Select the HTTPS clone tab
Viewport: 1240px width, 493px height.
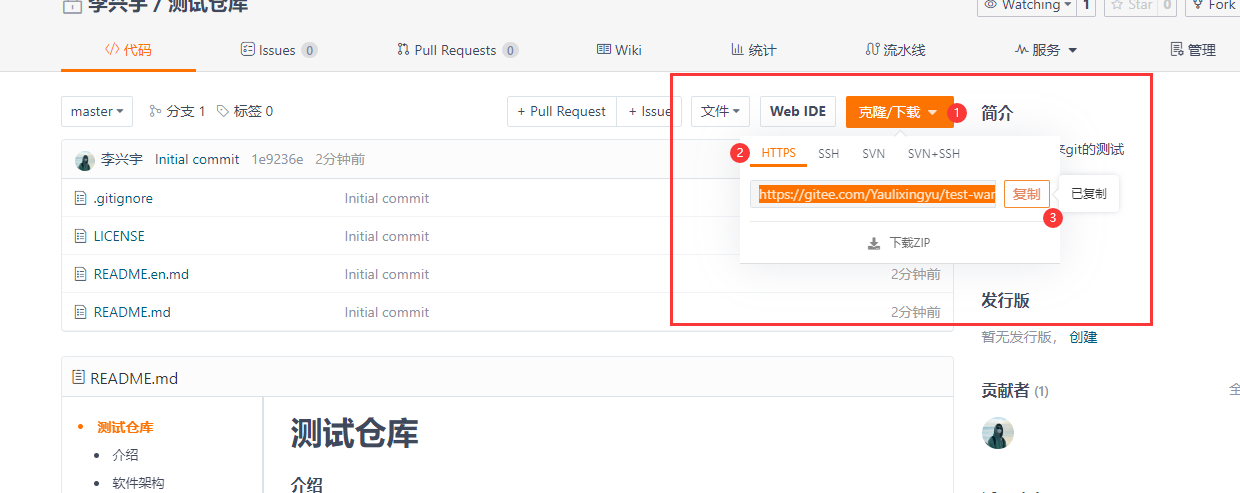779,154
